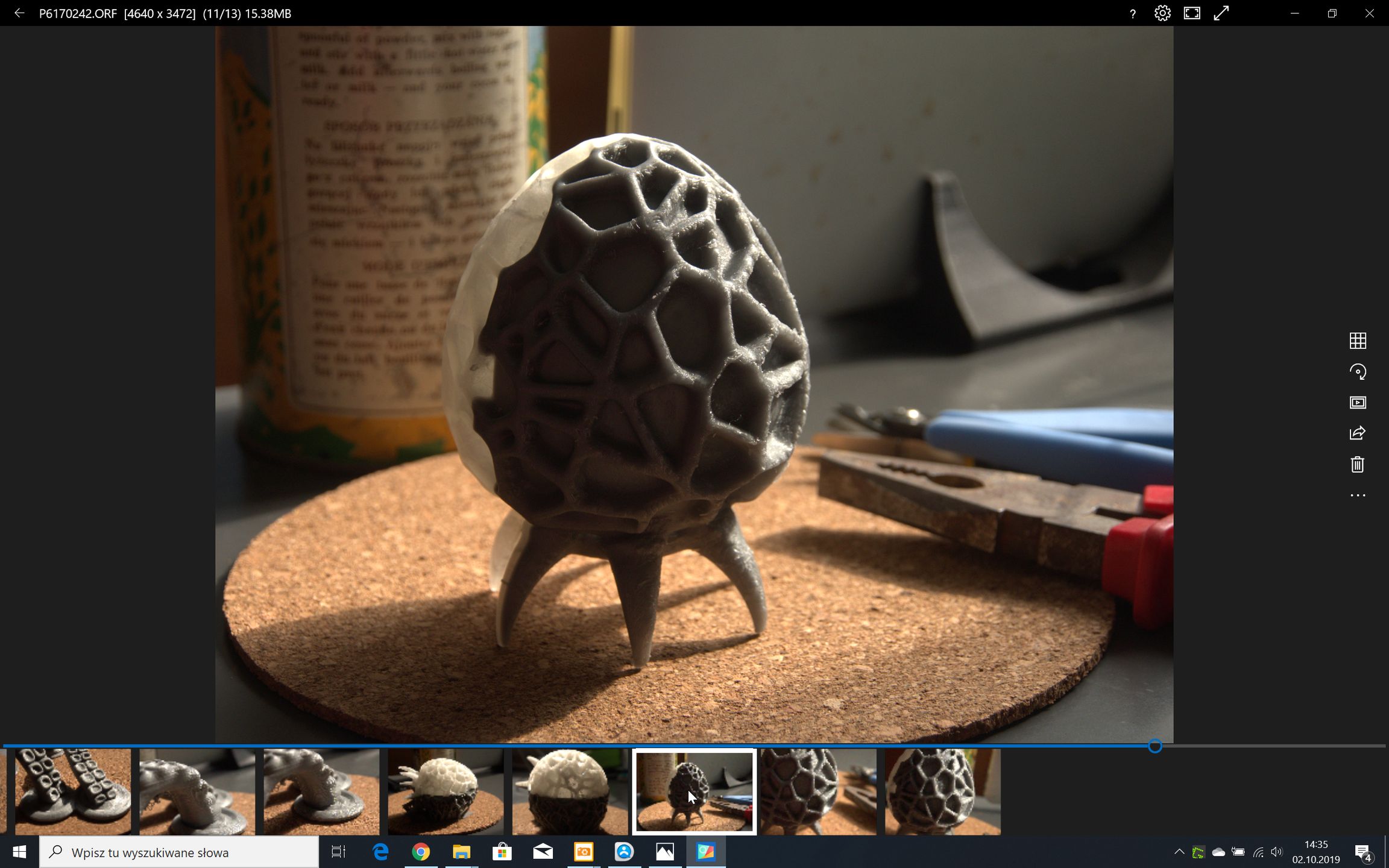
Task: Click the share icon
Action: click(x=1358, y=433)
